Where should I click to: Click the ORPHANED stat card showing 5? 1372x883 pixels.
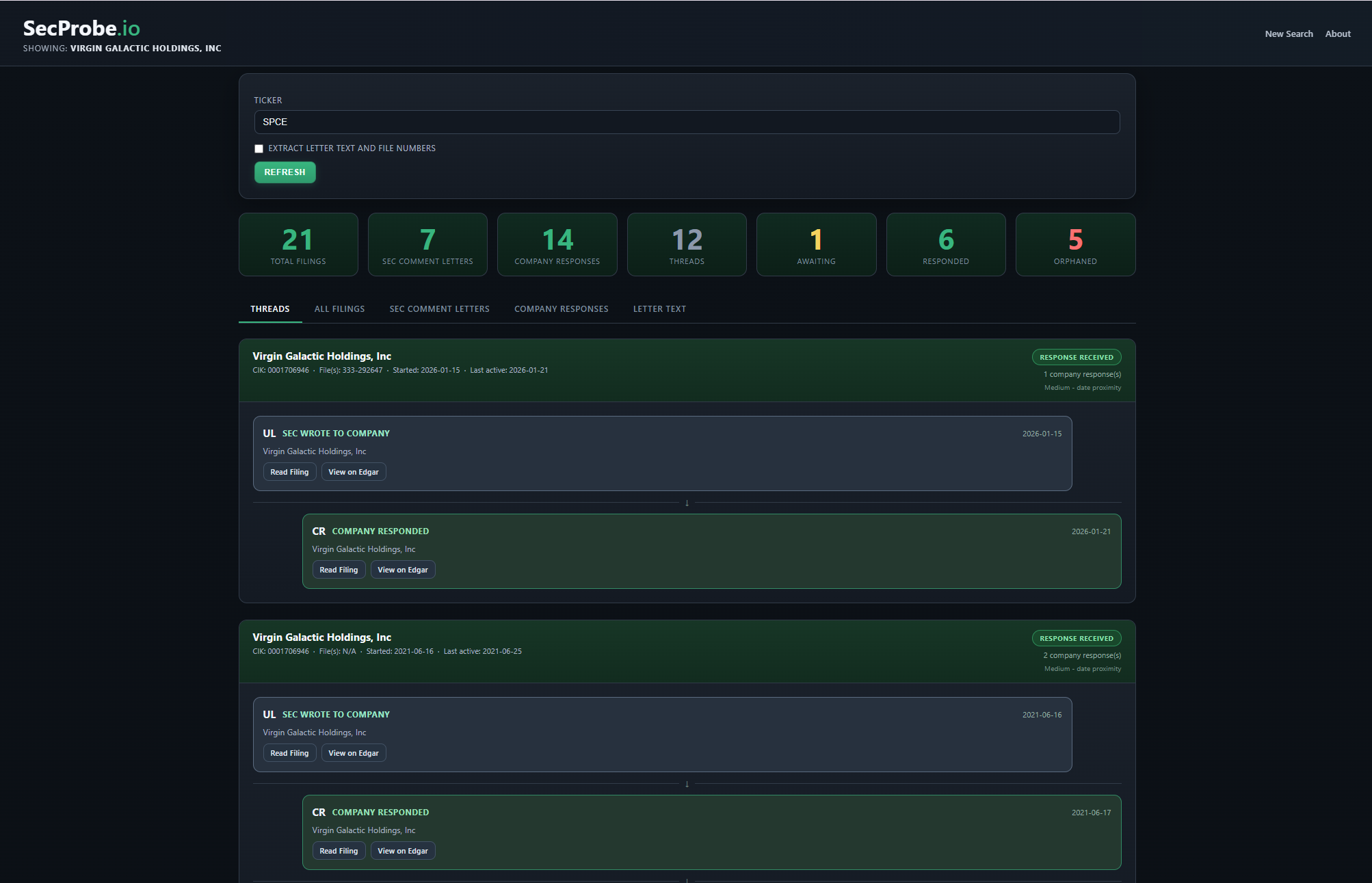tap(1075, 244)
